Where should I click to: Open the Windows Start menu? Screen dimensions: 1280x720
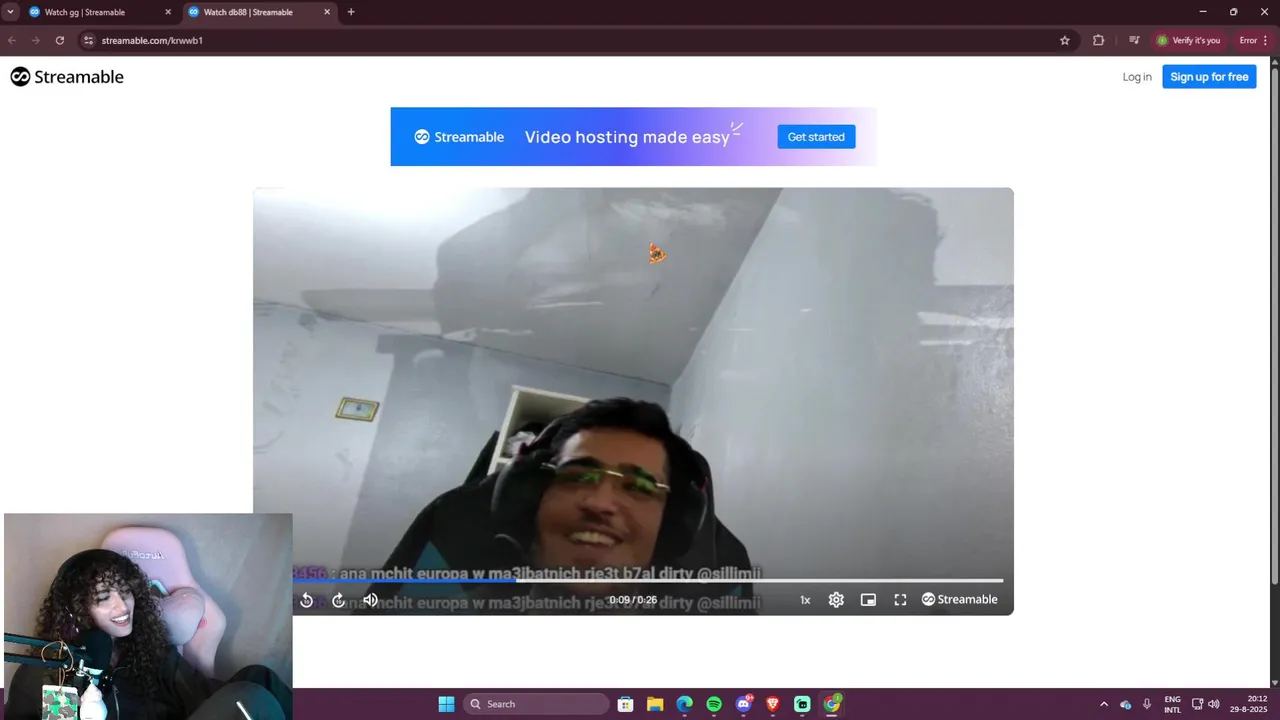pyautogui.click(x=446, y=704)
